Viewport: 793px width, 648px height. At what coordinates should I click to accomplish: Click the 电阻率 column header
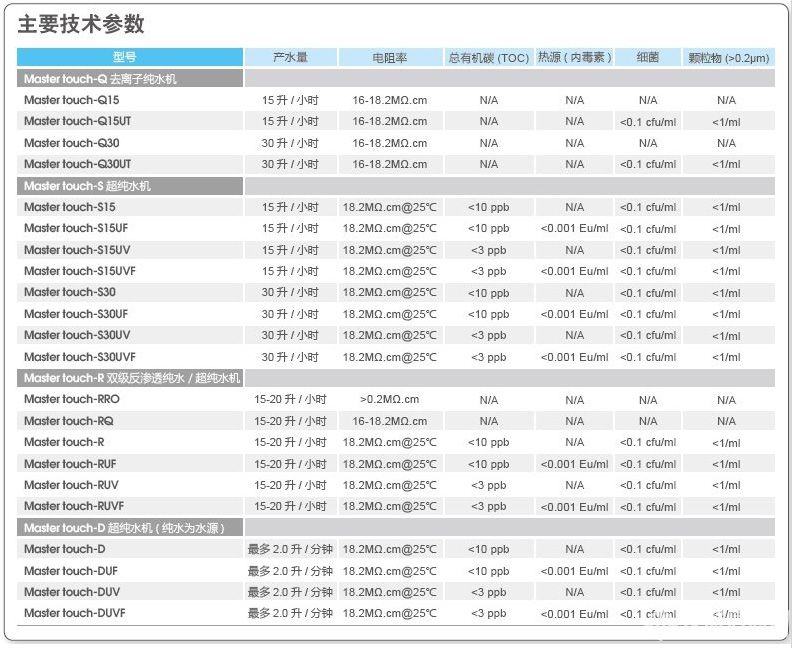coord(389,58)
